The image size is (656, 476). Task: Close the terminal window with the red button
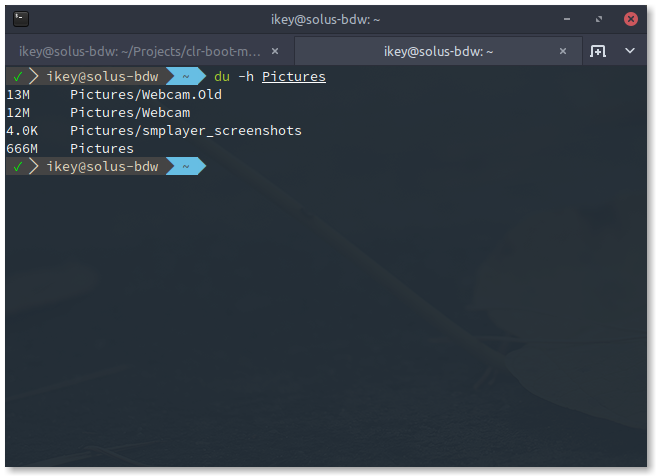630,19
